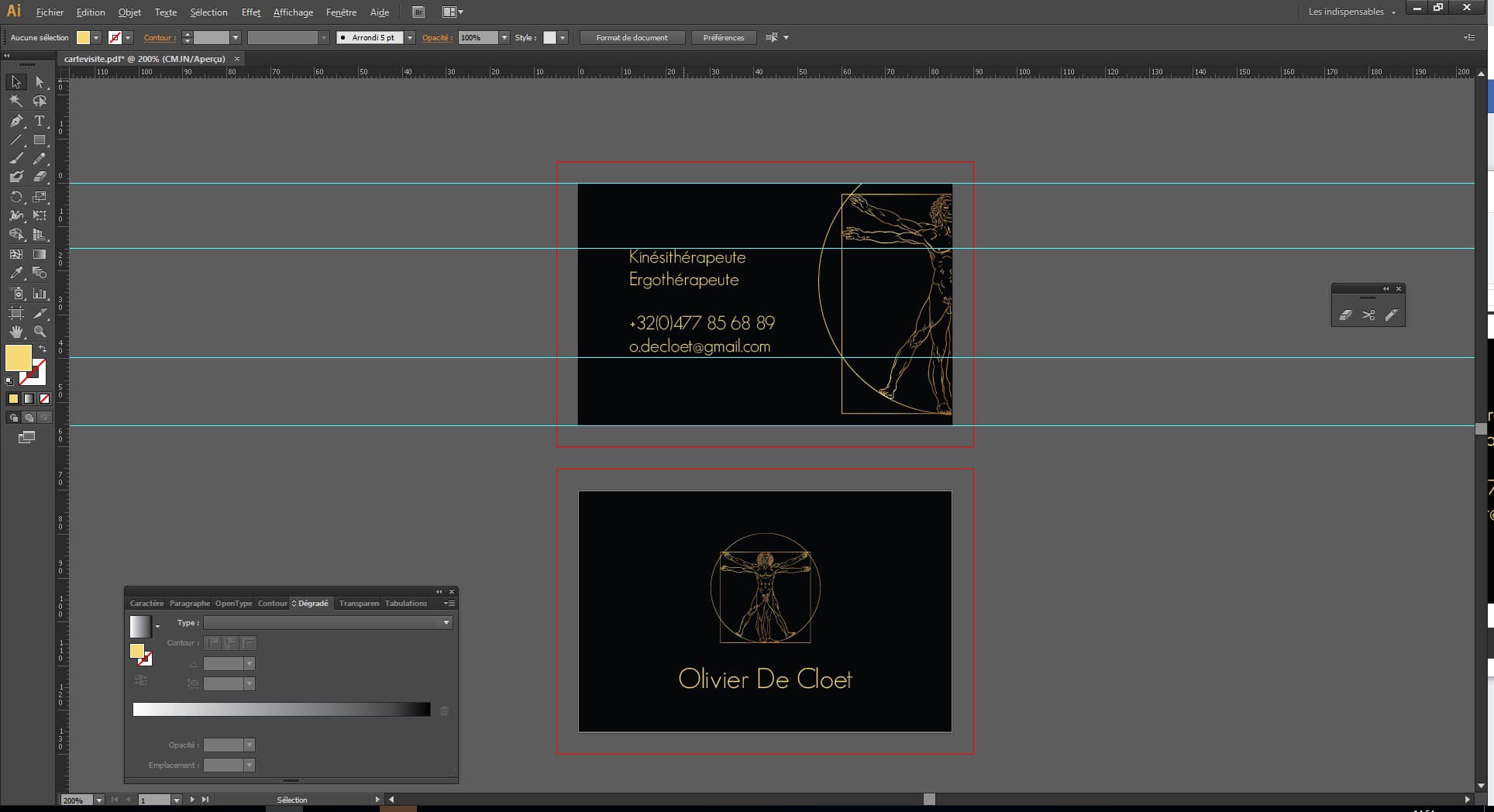Select the Blob Brush tool
Viewport: 1494px width, 812px height.
tap(16, 177)
